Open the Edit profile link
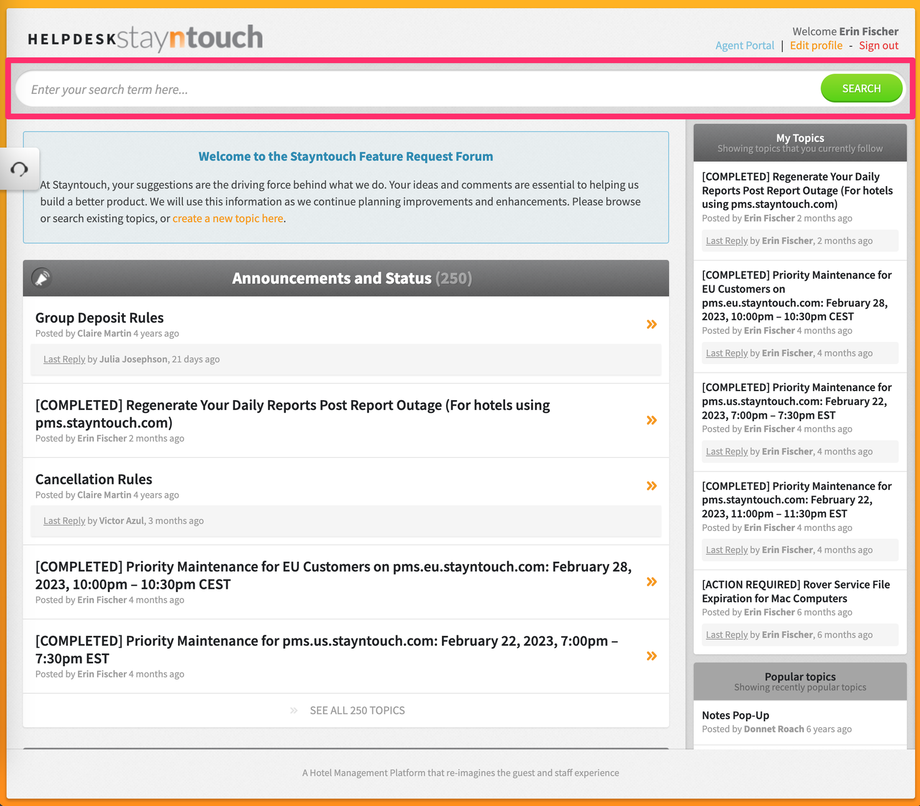This screenshot has height=806, width=920. (816, 46)
